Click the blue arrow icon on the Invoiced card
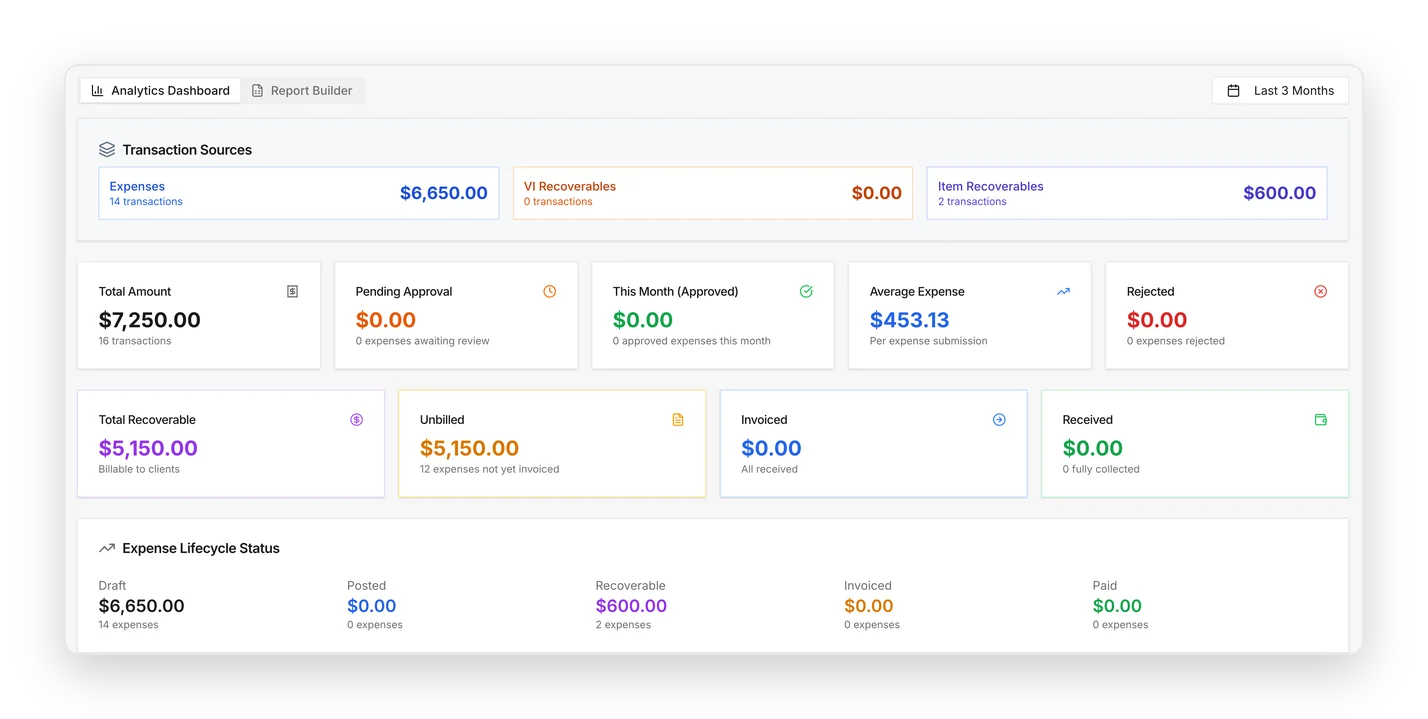The height and width of the screenshot is (719, 1428). (x=999, y=419)
